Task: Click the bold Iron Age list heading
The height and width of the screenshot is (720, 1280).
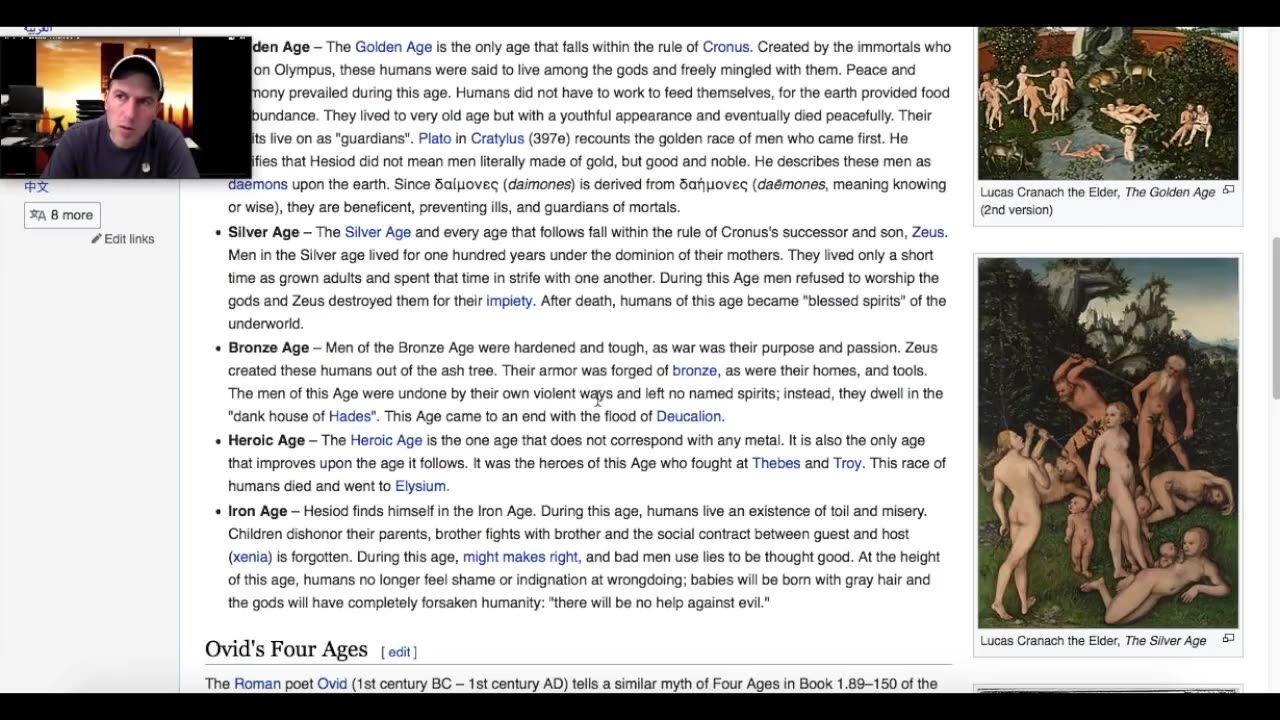Action: tap(257, 511)
